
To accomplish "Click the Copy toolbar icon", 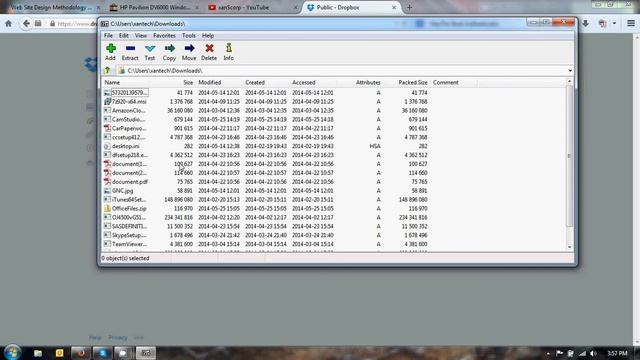I will click(x=169, y=52).
